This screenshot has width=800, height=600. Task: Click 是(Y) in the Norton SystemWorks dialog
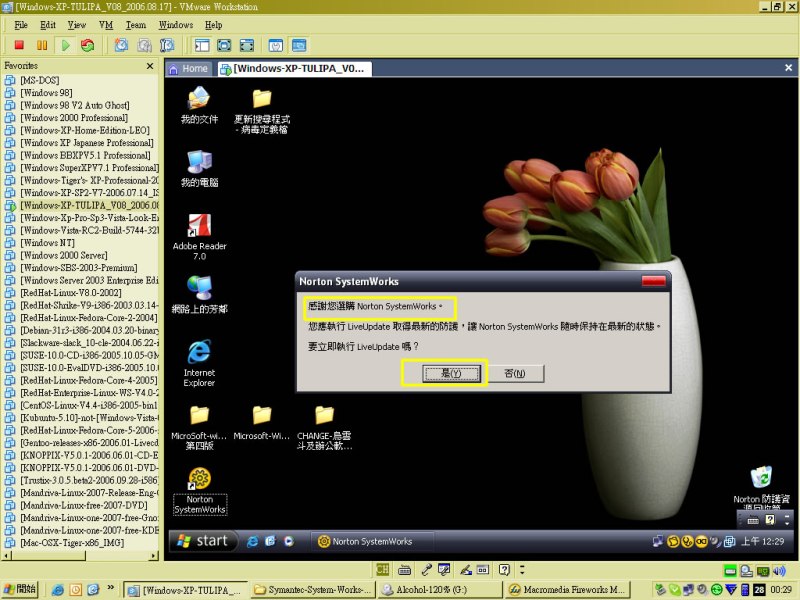point(451,373)
